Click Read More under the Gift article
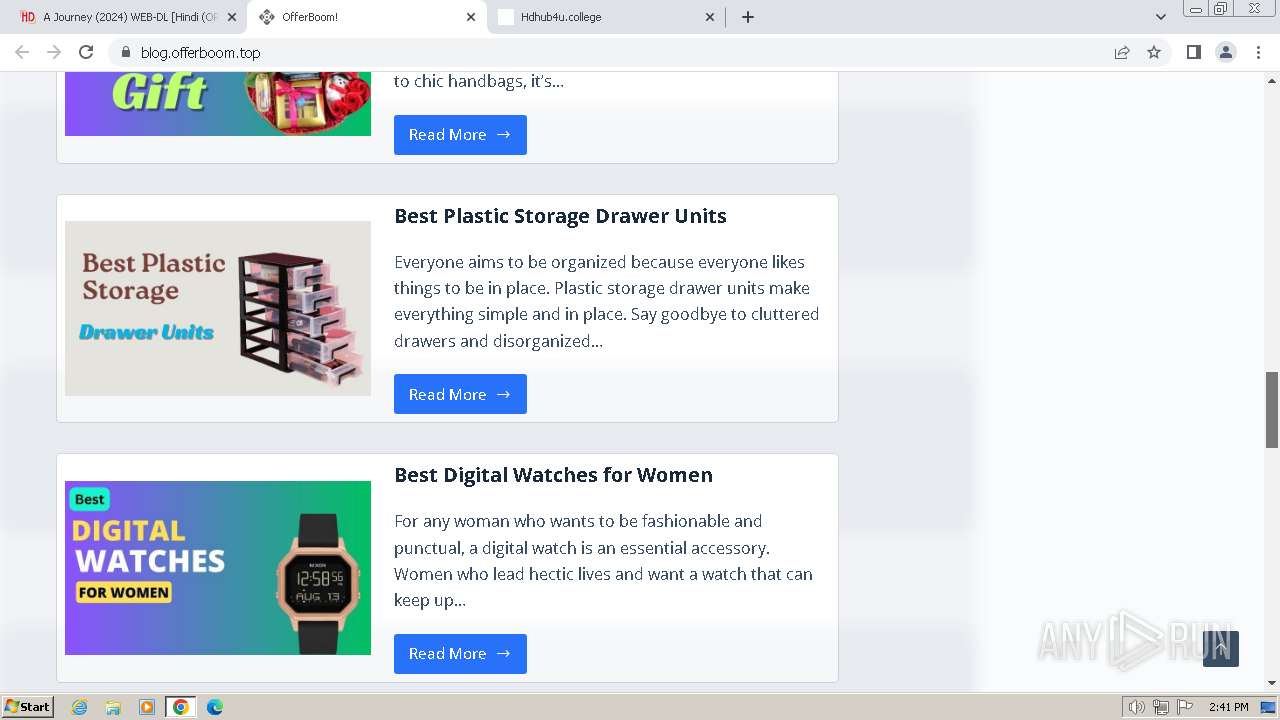The height and width of the screenshot is (720, 1280). click(460, 135)
